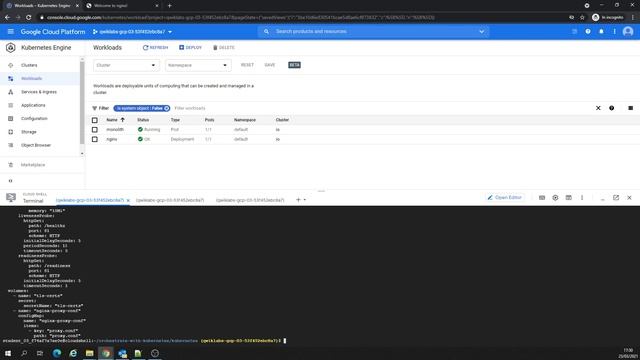Click the search products and resources field
The height and width of the screenshot is (360, 640).
point(373,31)
